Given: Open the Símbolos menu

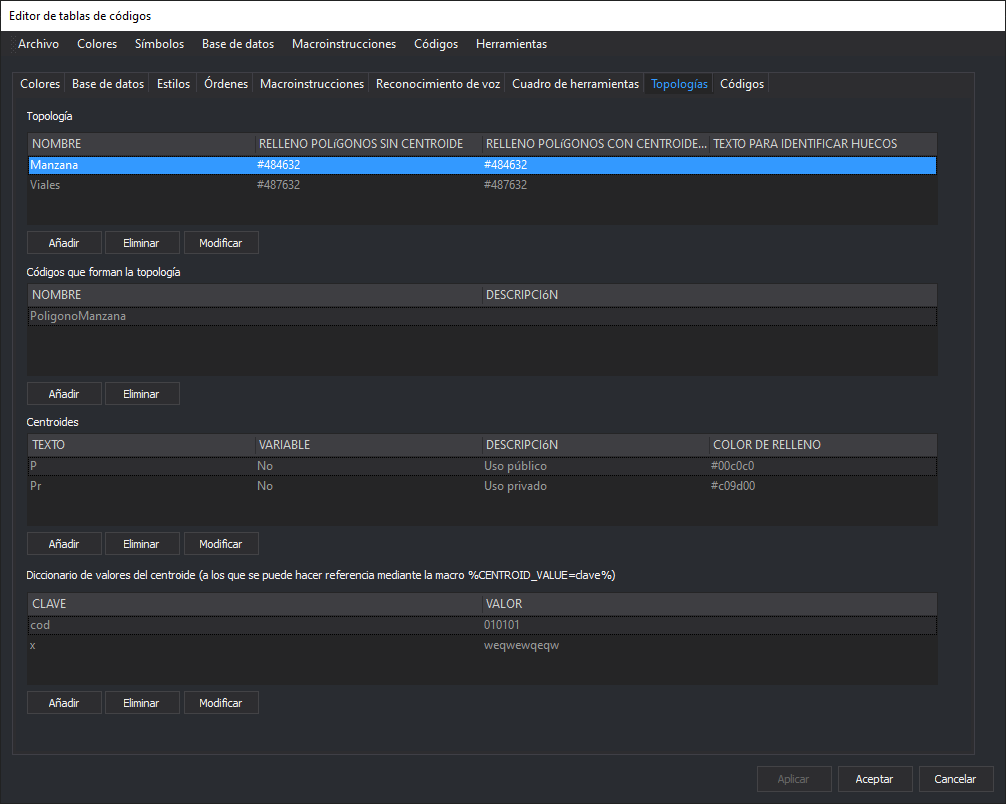Looking at the screenshot, I should point(159,44).
